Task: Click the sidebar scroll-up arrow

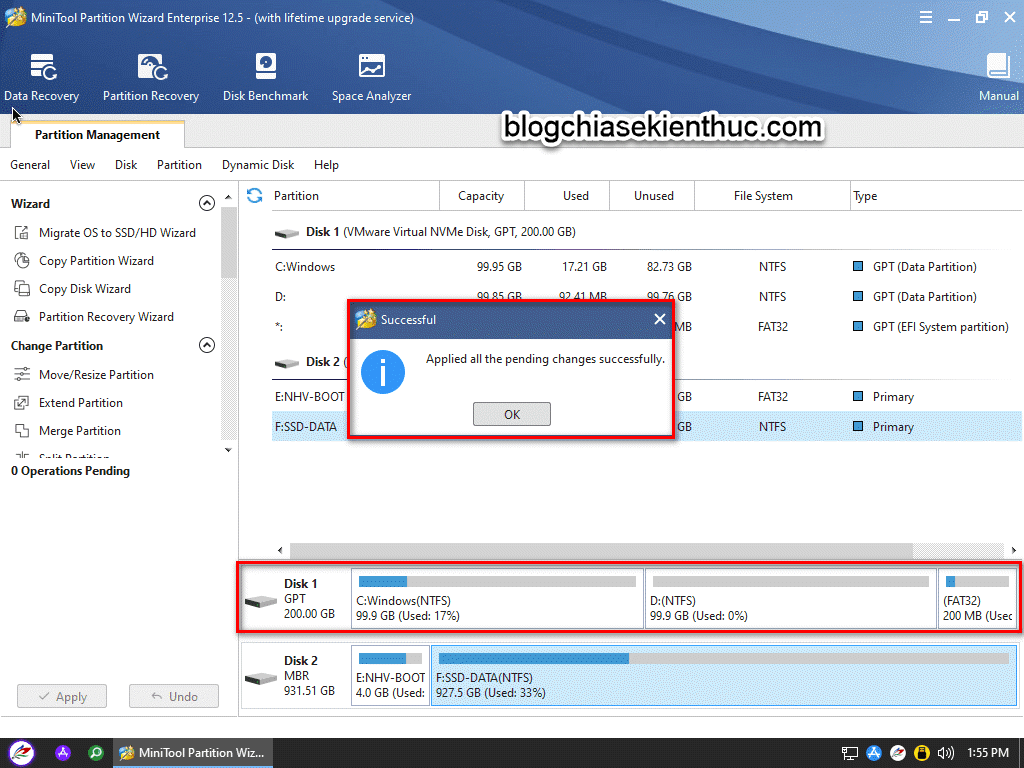Action: click(x=228, y=197)
